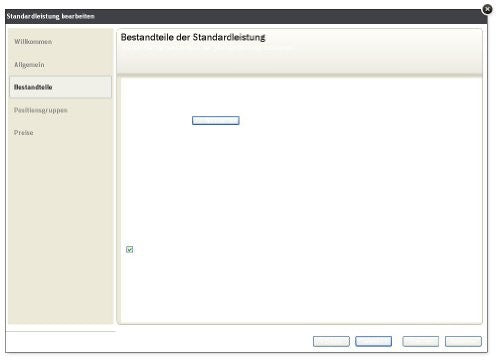The height and width of the screenshot is (363, 500).
Task: Open the Willkommen step in sidebar
Action: pos(33,42)
